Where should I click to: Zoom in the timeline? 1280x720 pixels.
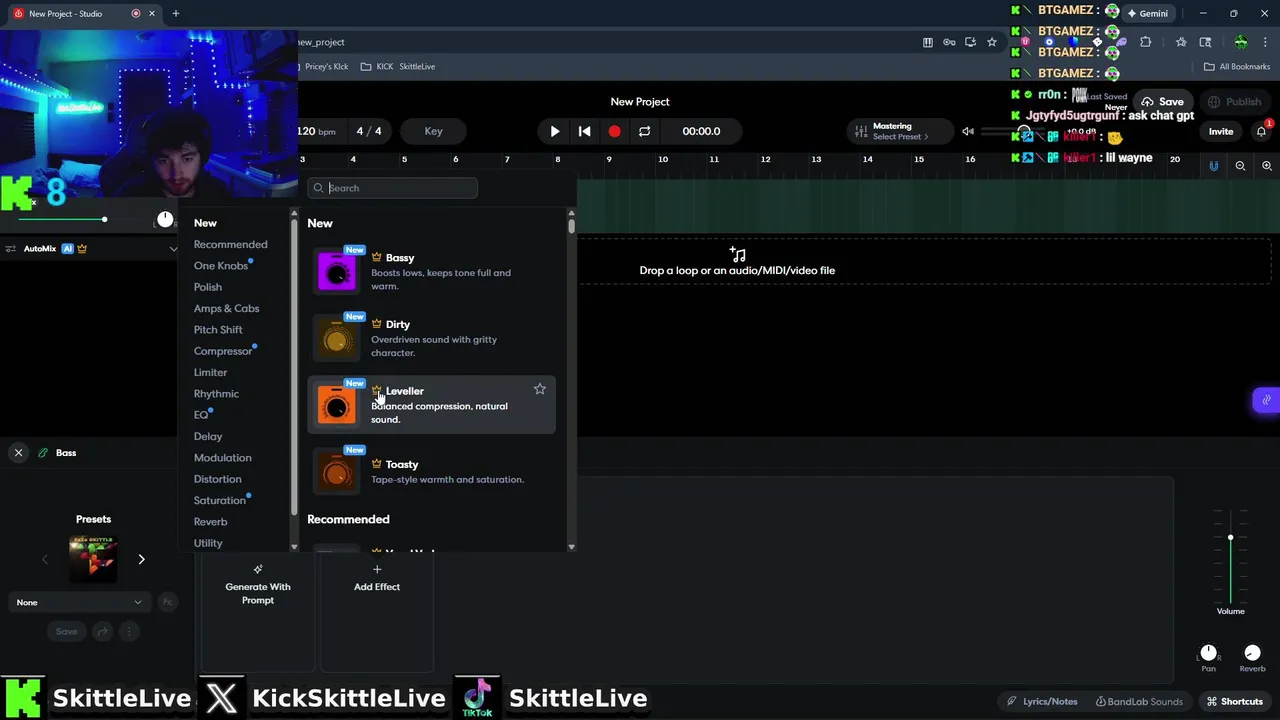point(1267,166)
